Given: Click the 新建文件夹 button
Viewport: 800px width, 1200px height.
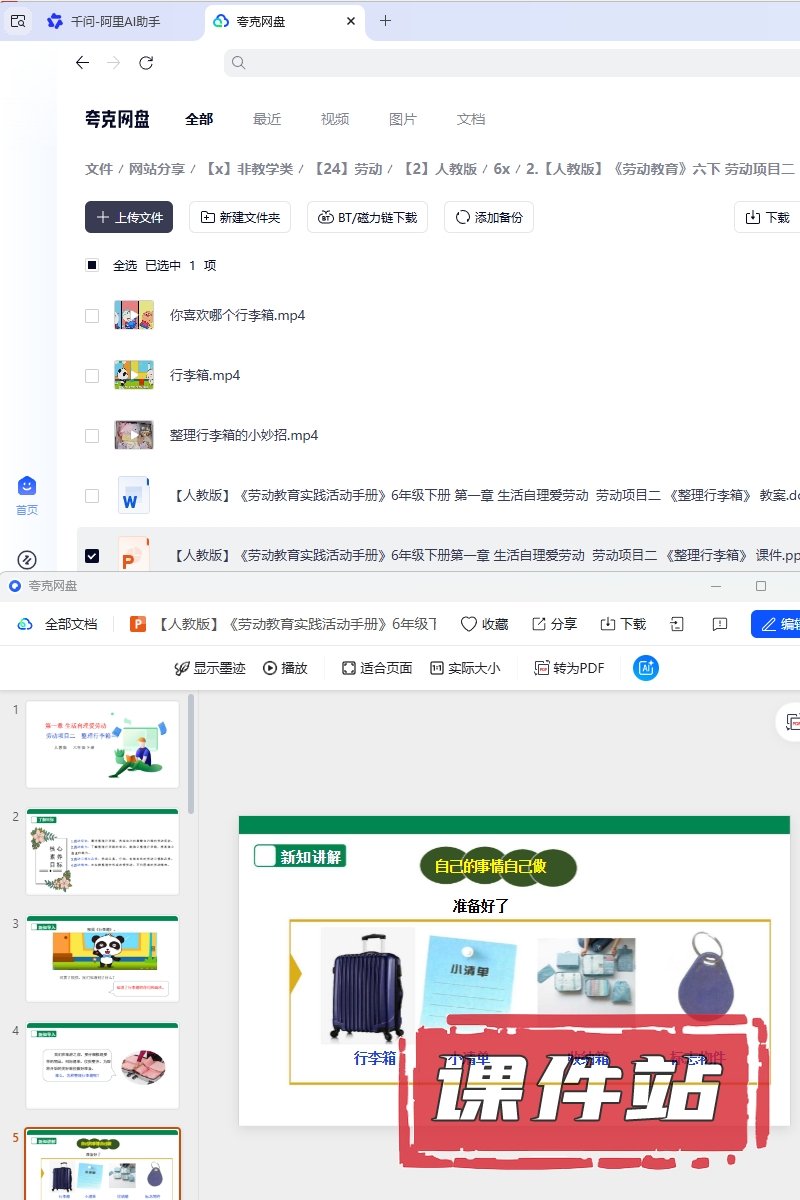Looking at the screenshot, I should [x=240, y=217].
